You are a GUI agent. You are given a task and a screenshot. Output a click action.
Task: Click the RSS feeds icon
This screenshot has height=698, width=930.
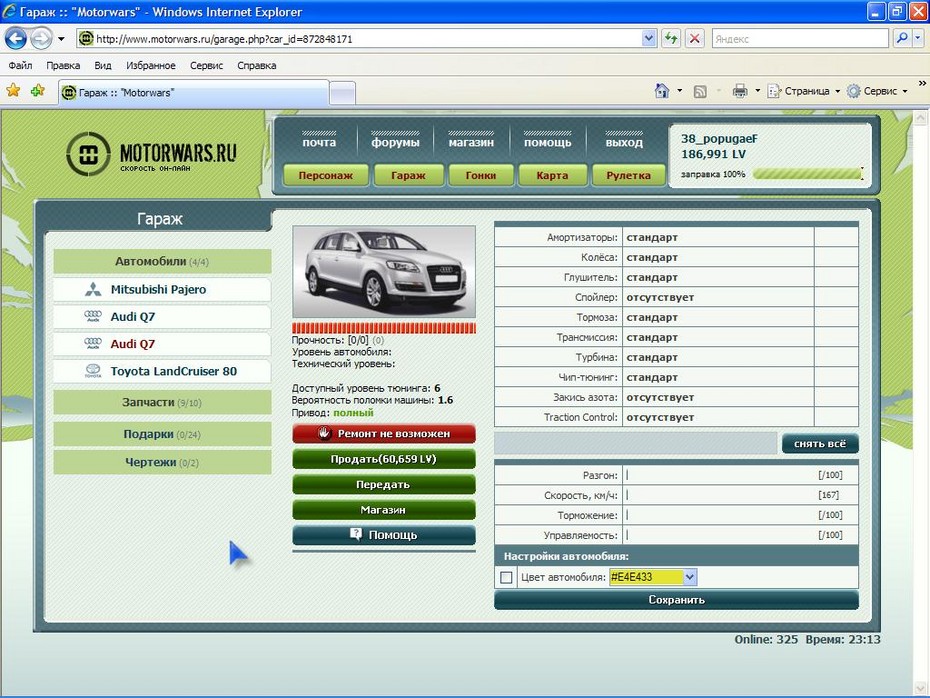(x=700, y=91)
